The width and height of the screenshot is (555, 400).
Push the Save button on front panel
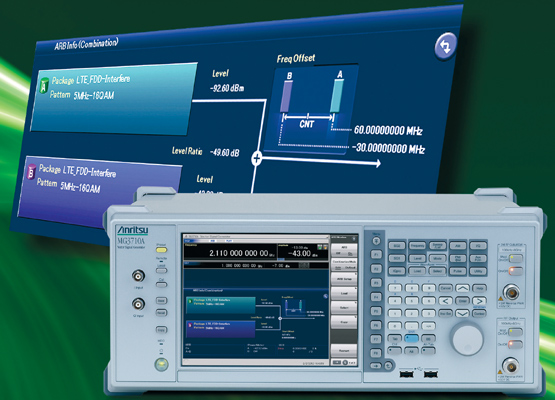point(161,301)
